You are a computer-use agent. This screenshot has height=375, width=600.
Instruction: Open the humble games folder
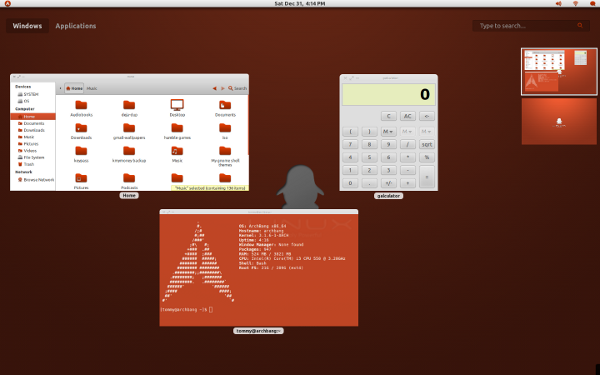[177, 128]
